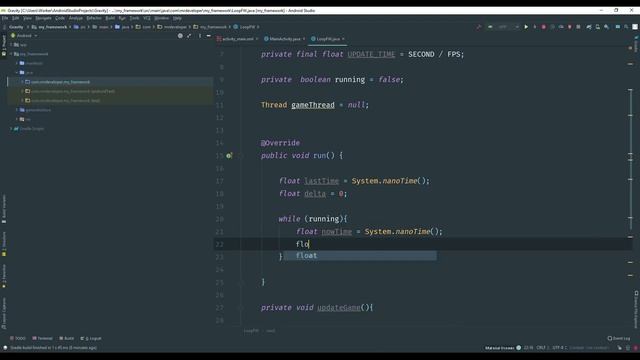Click the @Override annotation
Image resolution: width=640 pixels, height=360 pixels.
coord(280,143)
